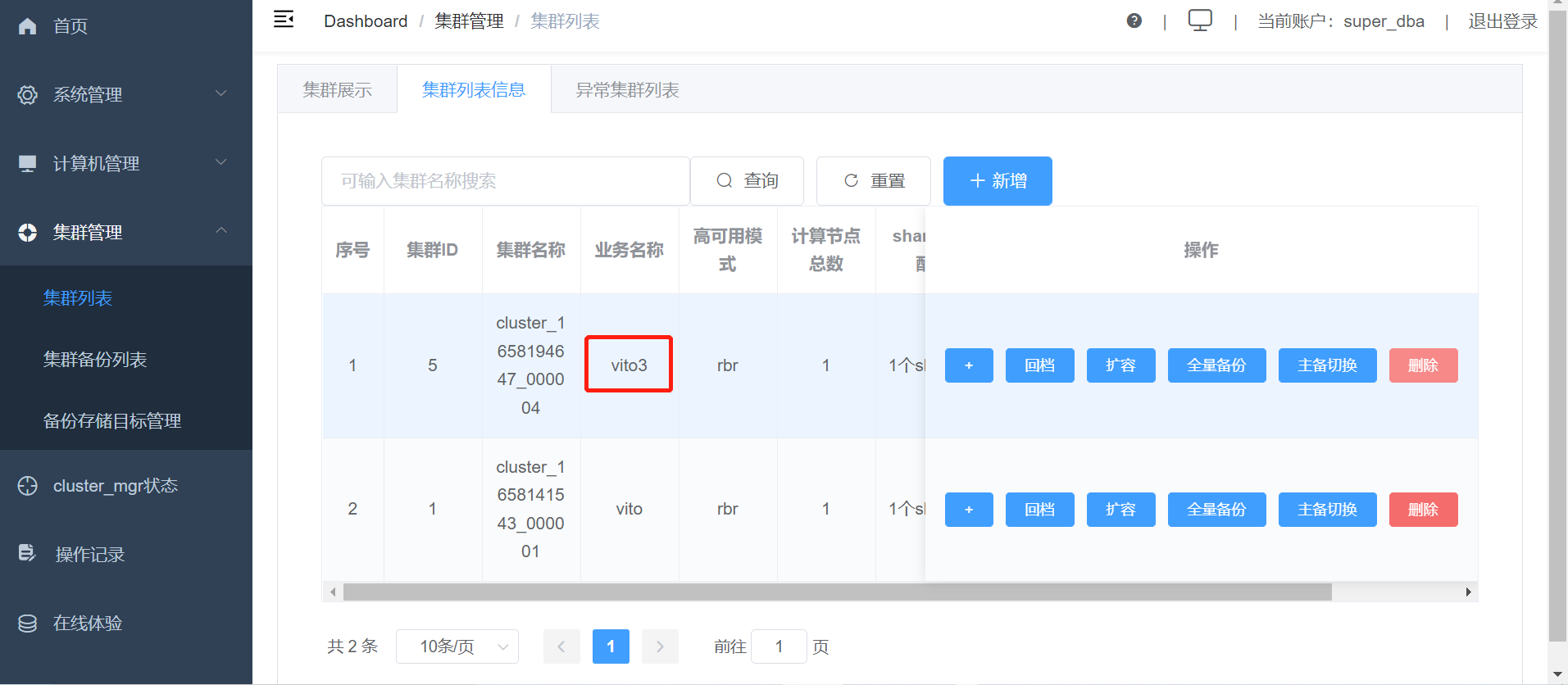1568x685 pixels.
Task: Open 集群备份列表 in the sidebar
Action: click(x=95, y=360)
